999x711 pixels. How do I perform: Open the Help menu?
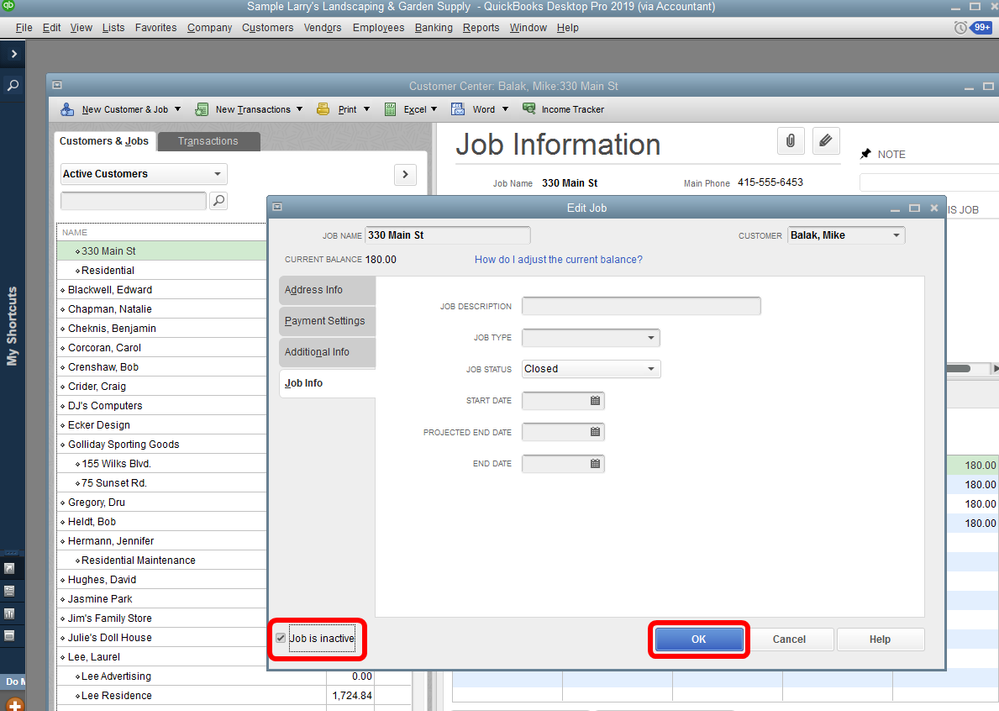click(x=567, y=27)
